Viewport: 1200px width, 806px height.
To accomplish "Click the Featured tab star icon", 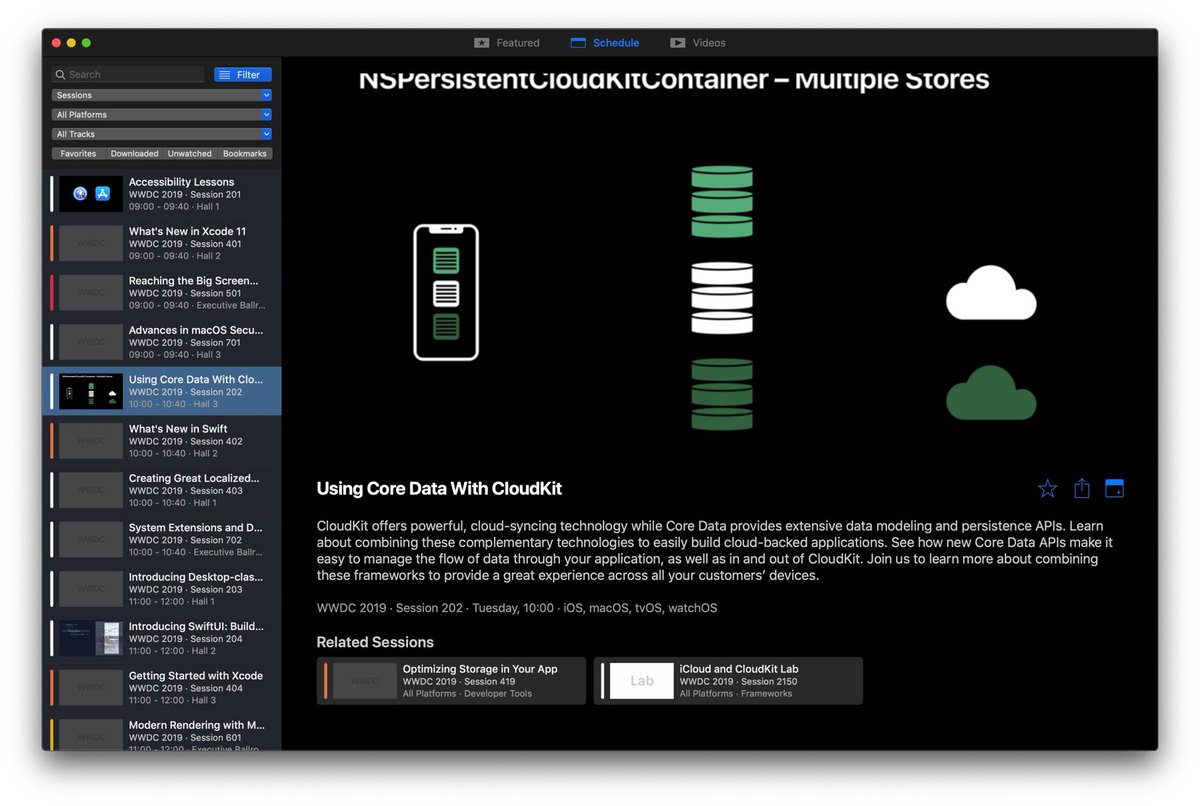I will [x=481, y=43].
